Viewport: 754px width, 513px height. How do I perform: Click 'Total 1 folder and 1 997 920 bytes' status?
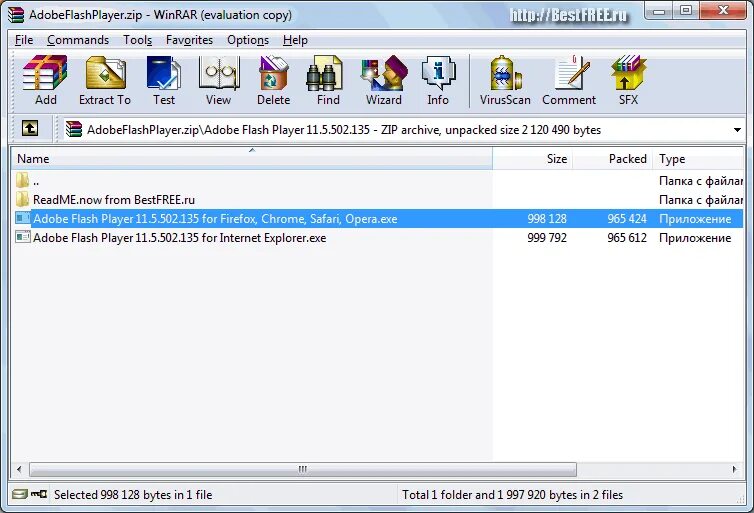pos(512,494)
